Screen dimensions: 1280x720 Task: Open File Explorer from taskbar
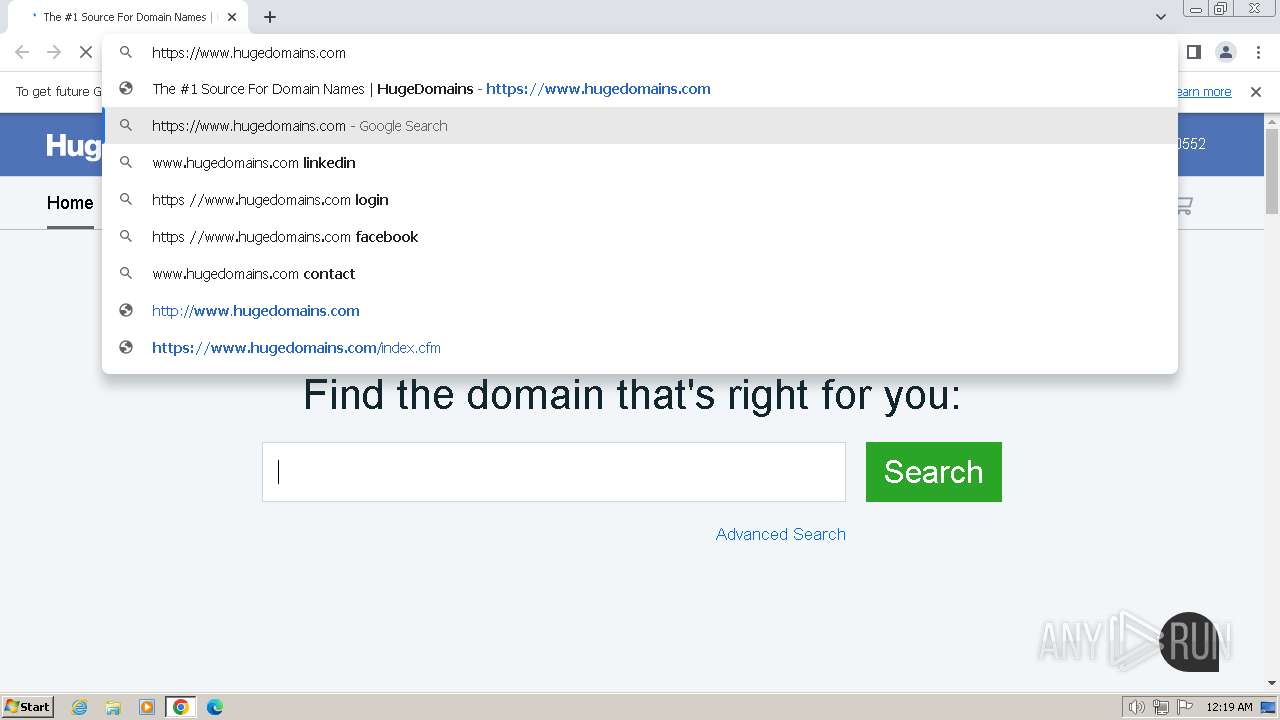click(x=113, y=707)
